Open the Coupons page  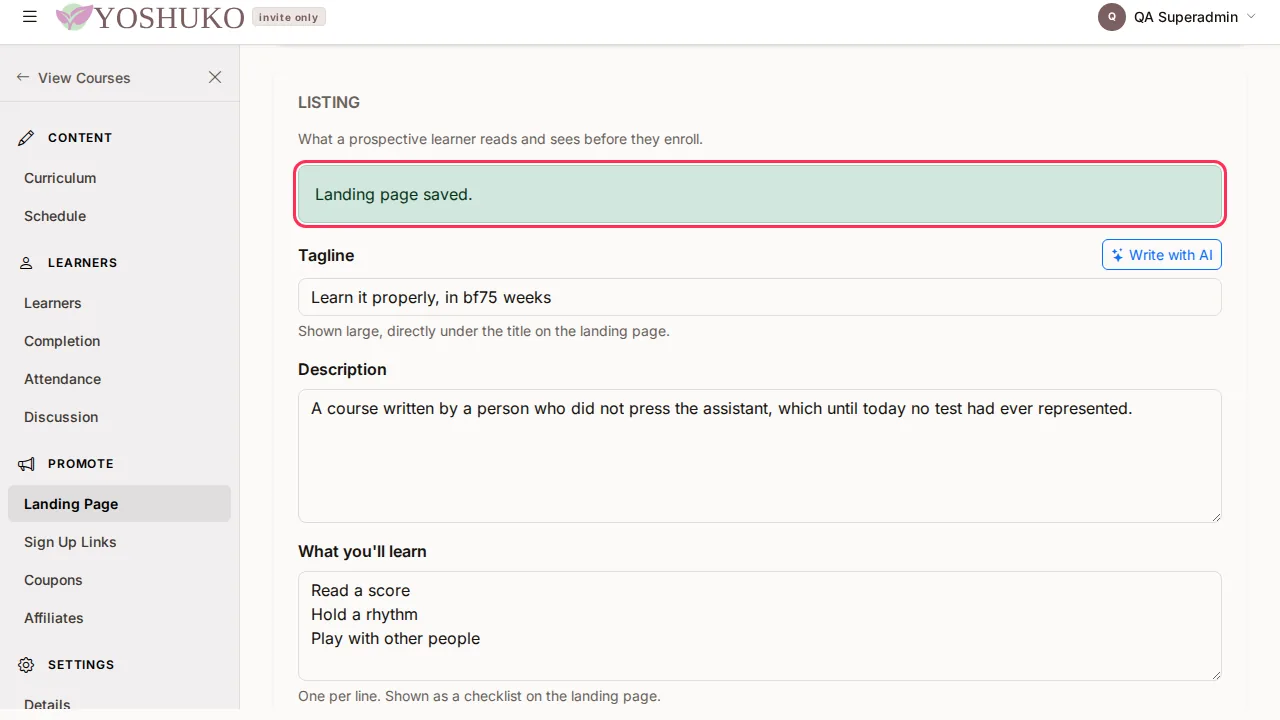(x=53, y=580)
